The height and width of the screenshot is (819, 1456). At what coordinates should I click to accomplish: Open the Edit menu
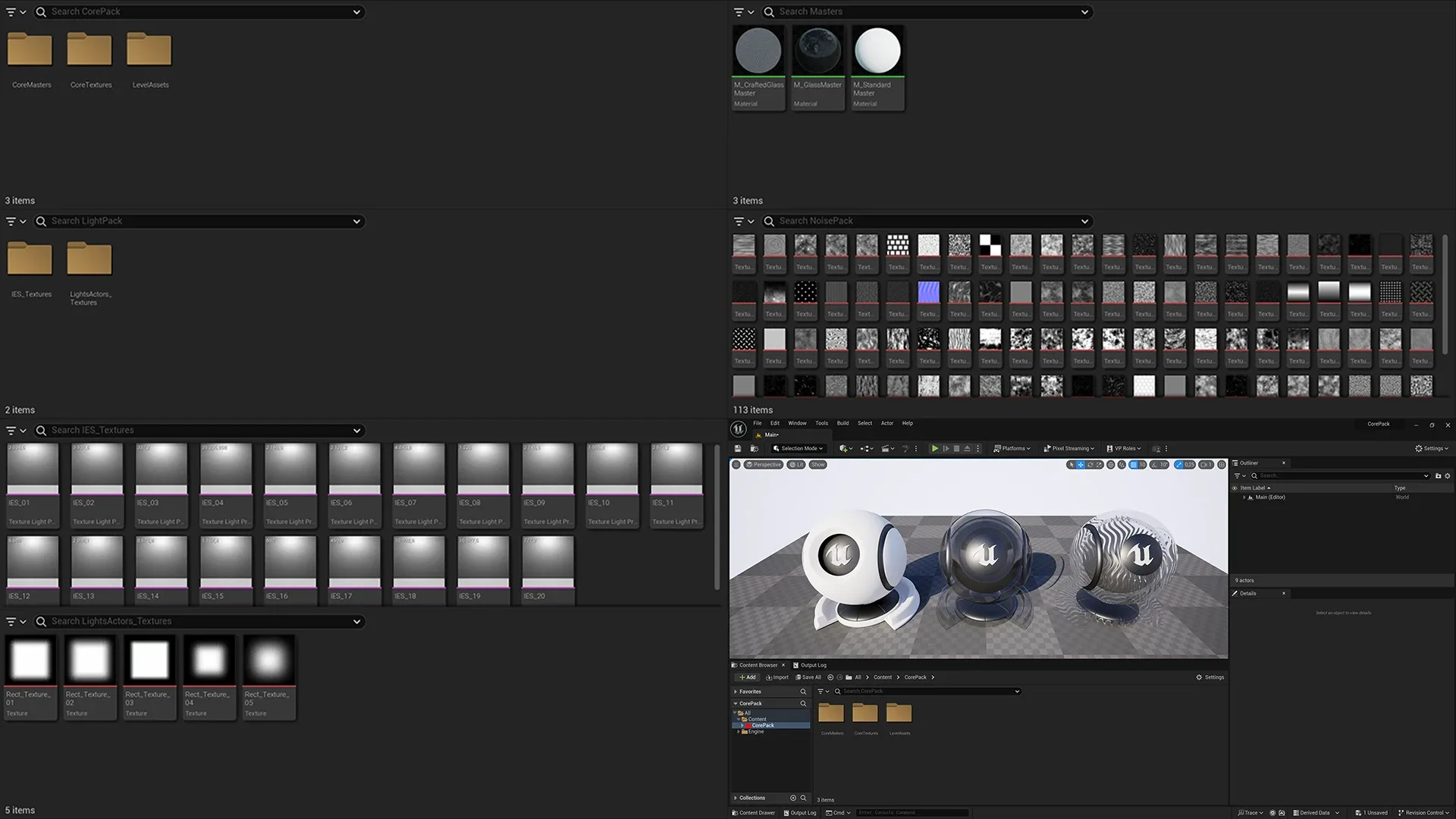pyautogui.click(x=774, y=423)
